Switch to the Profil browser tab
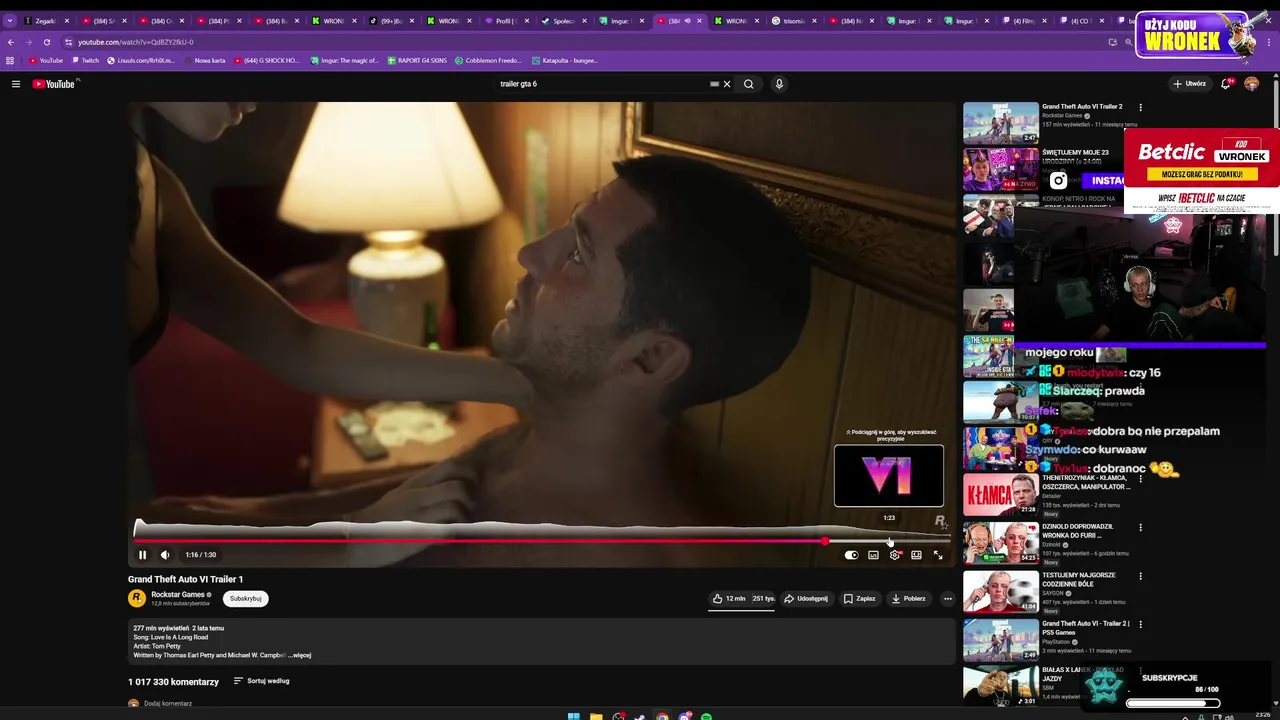The height and width of the screenshot is (720, 1280). pos(506,20)
